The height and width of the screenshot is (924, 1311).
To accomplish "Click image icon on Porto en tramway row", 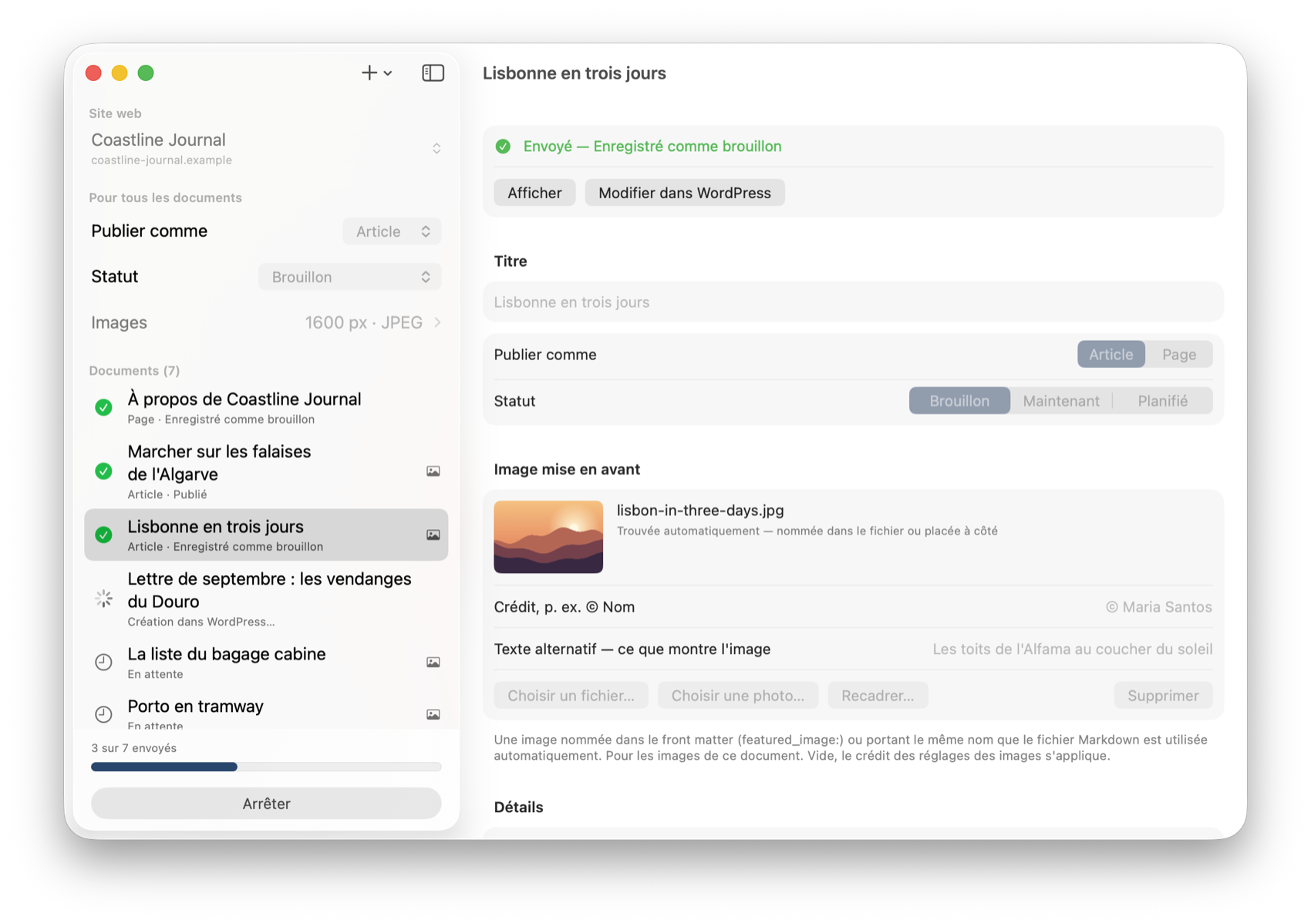I will pos(433,714).
